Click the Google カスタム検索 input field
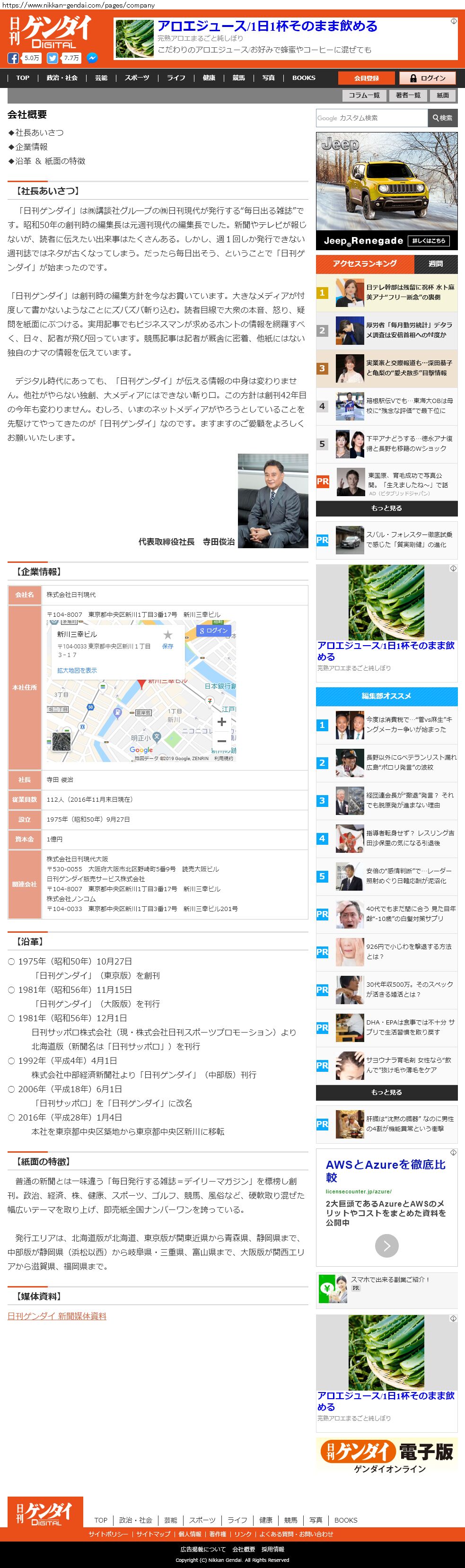 click(371, 118)
